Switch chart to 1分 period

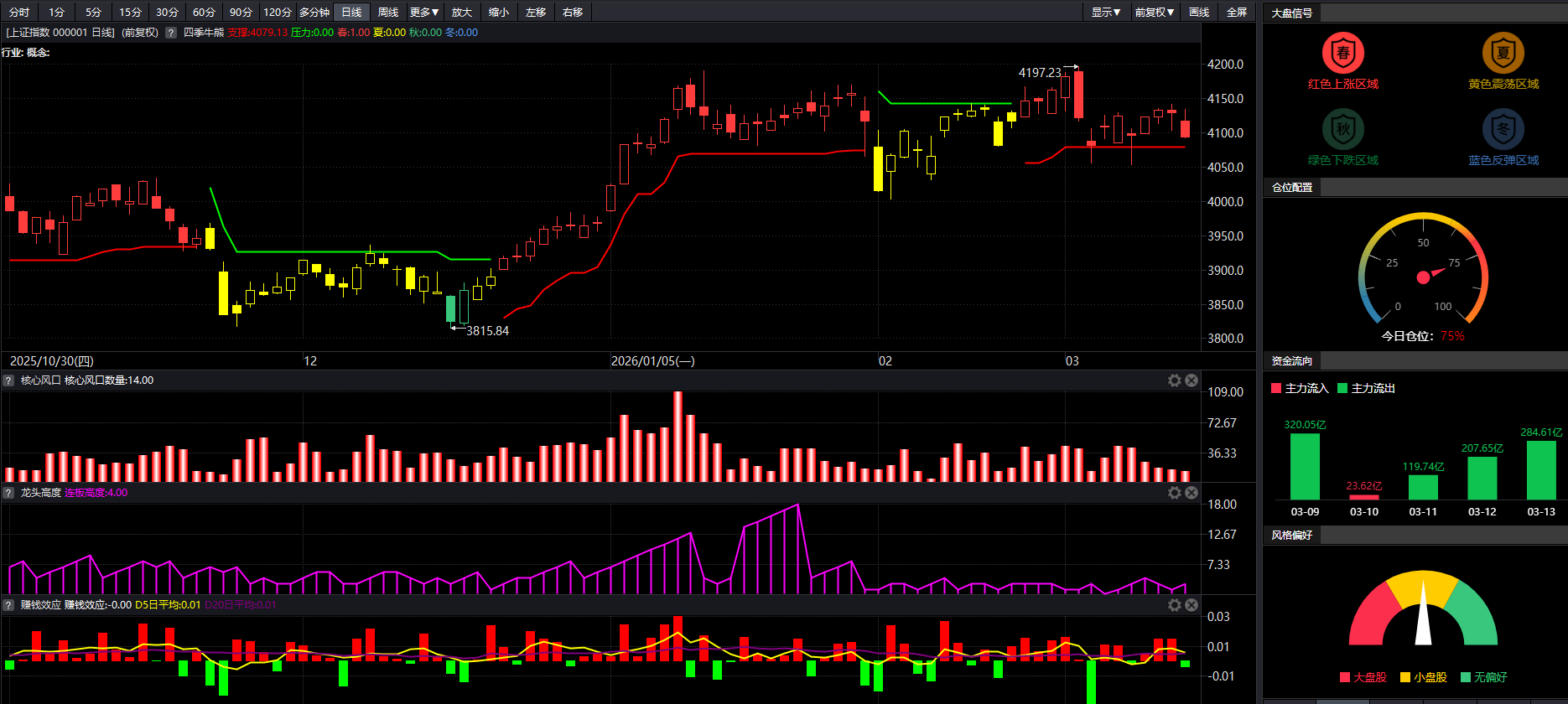pos(56,12)
